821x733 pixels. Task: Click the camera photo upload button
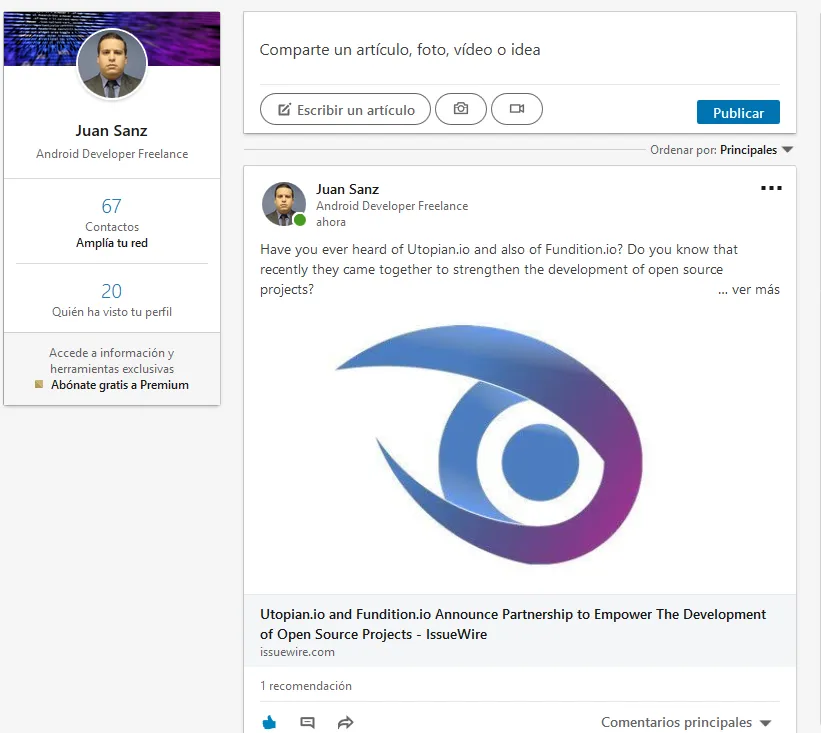point(461,109)
